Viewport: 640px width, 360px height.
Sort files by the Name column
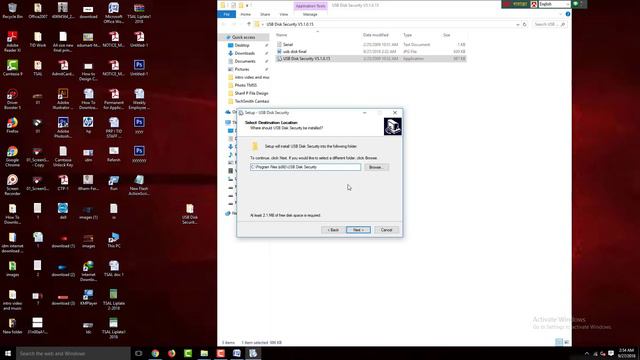[x=281, y=35]
